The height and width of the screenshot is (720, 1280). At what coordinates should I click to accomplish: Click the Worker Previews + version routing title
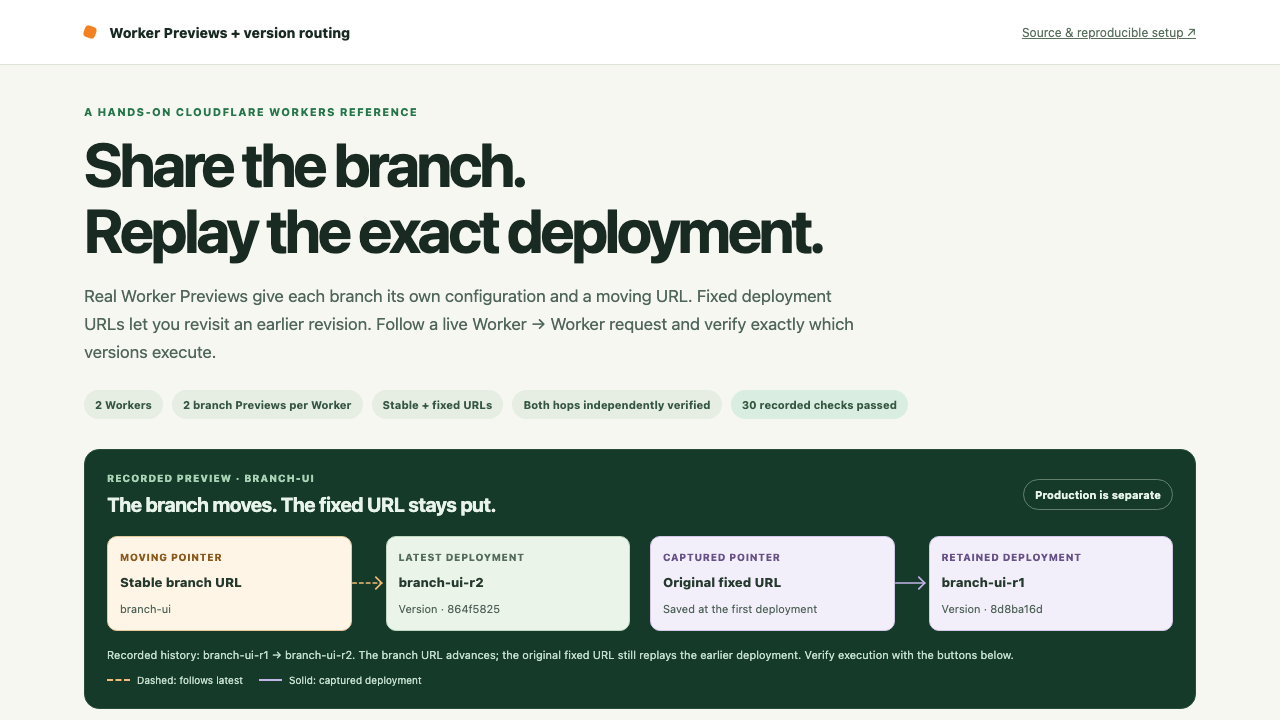pos(230,33)
